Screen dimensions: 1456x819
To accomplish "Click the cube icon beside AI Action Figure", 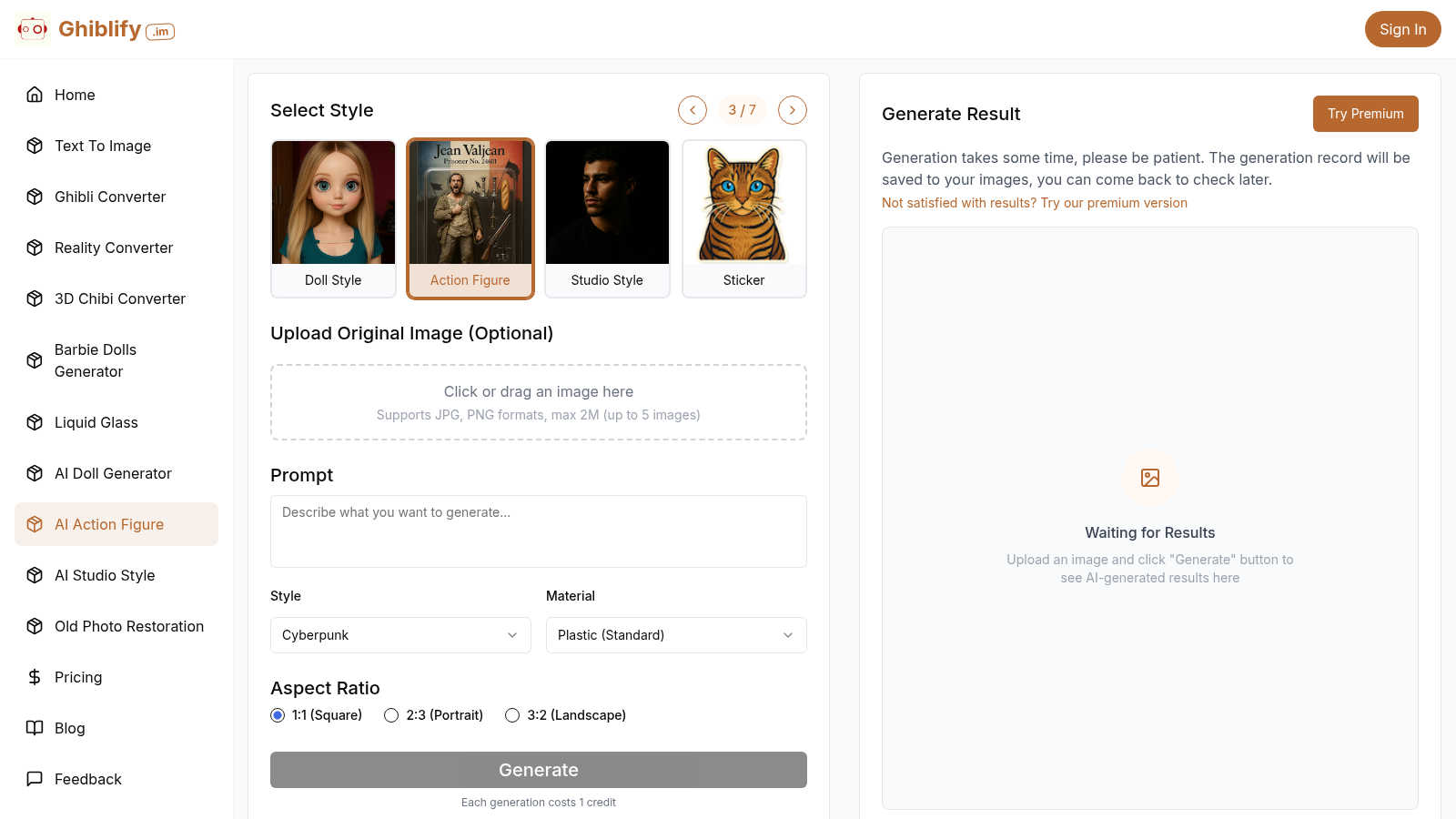I will point(35,524).
